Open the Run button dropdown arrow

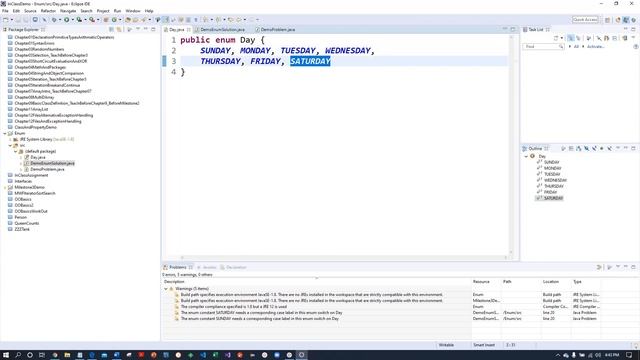(72, 20)
